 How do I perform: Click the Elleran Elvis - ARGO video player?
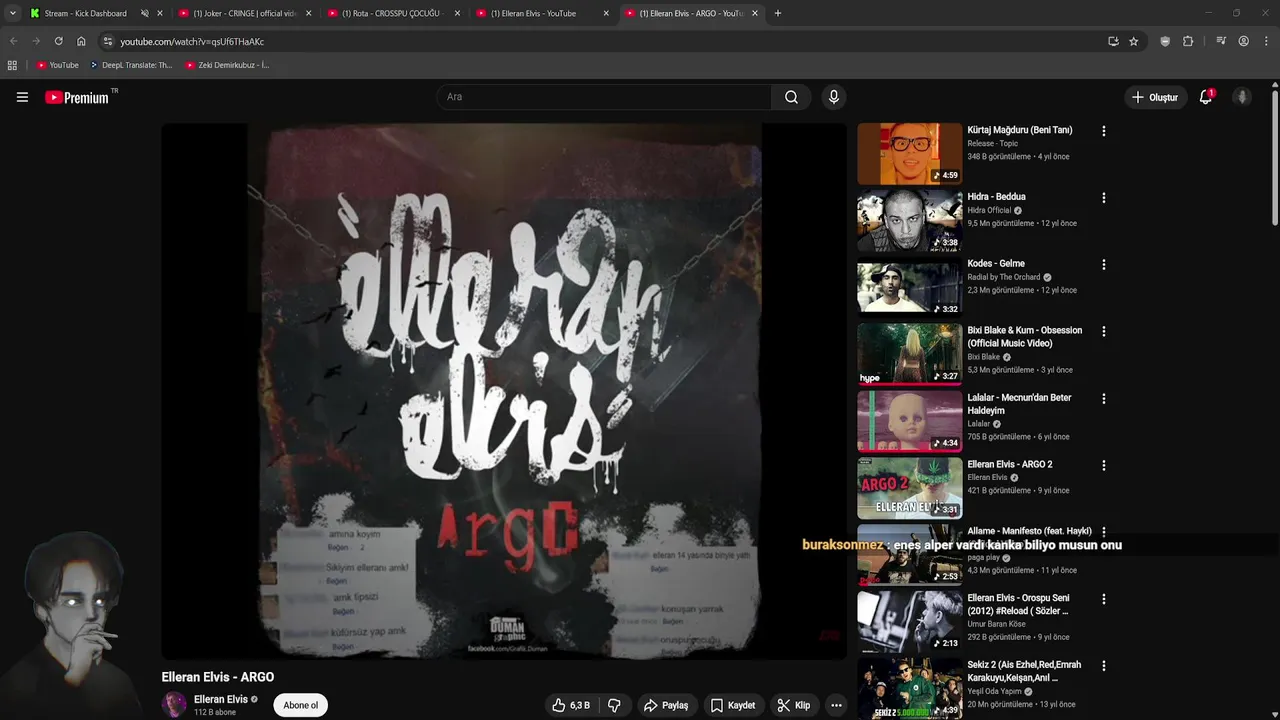click(x=504, y=391)
